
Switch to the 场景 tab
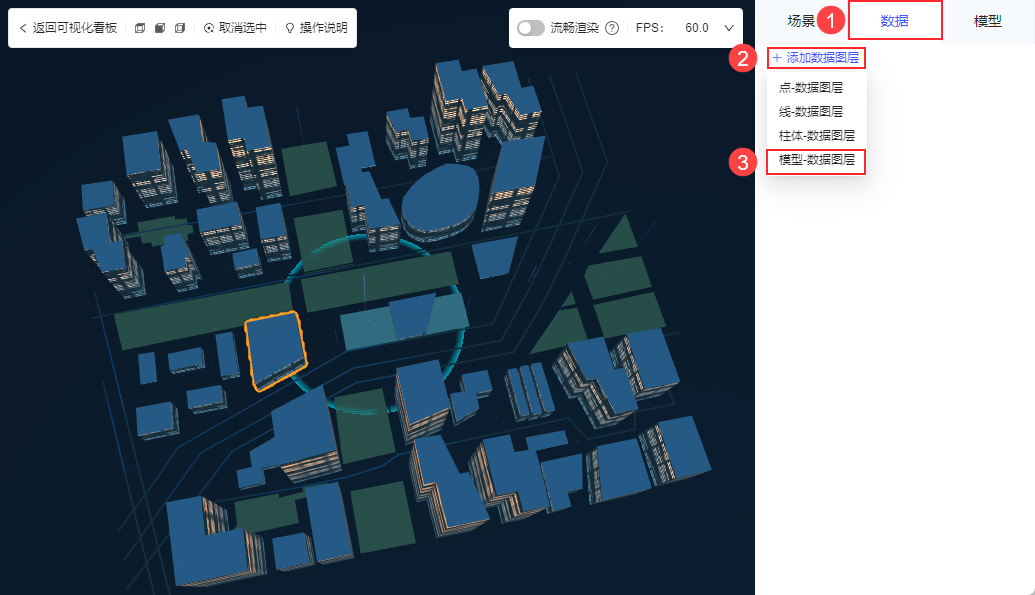click(x=801, y=21)
